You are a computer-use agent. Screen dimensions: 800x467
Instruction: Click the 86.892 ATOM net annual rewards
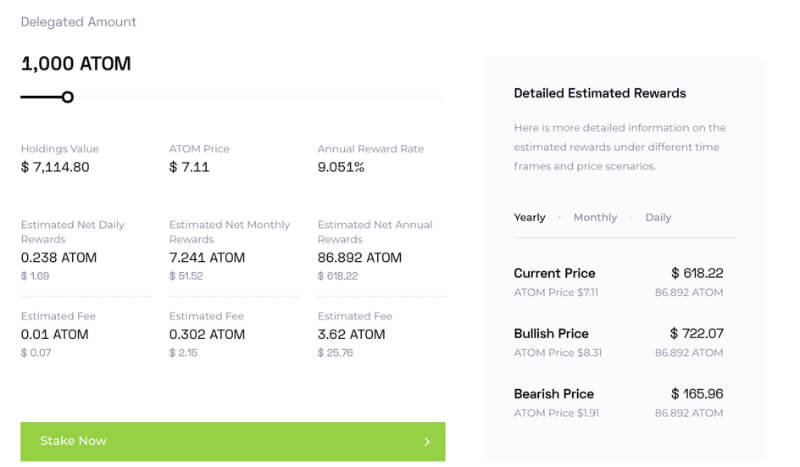(359, 258)
